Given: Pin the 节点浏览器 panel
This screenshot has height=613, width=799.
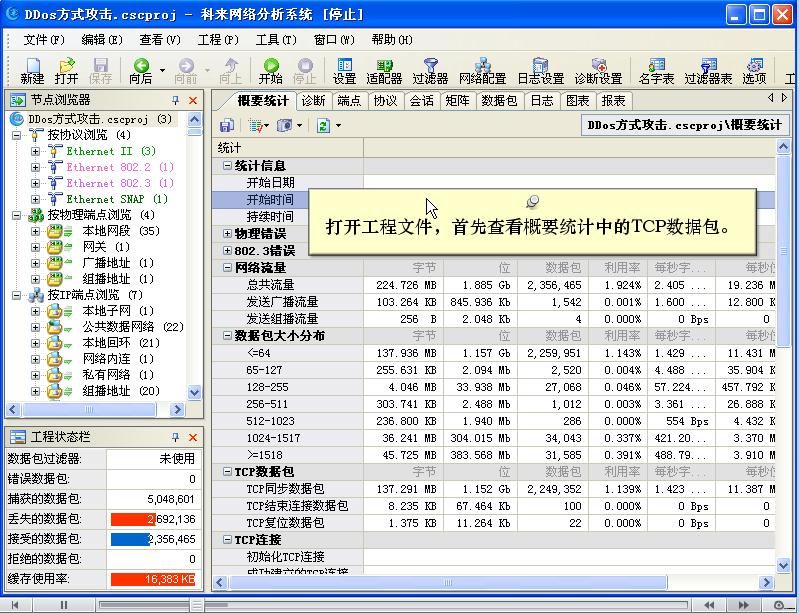Looking at the screenshot, I should pyautogui.click(x=176, y=101).
